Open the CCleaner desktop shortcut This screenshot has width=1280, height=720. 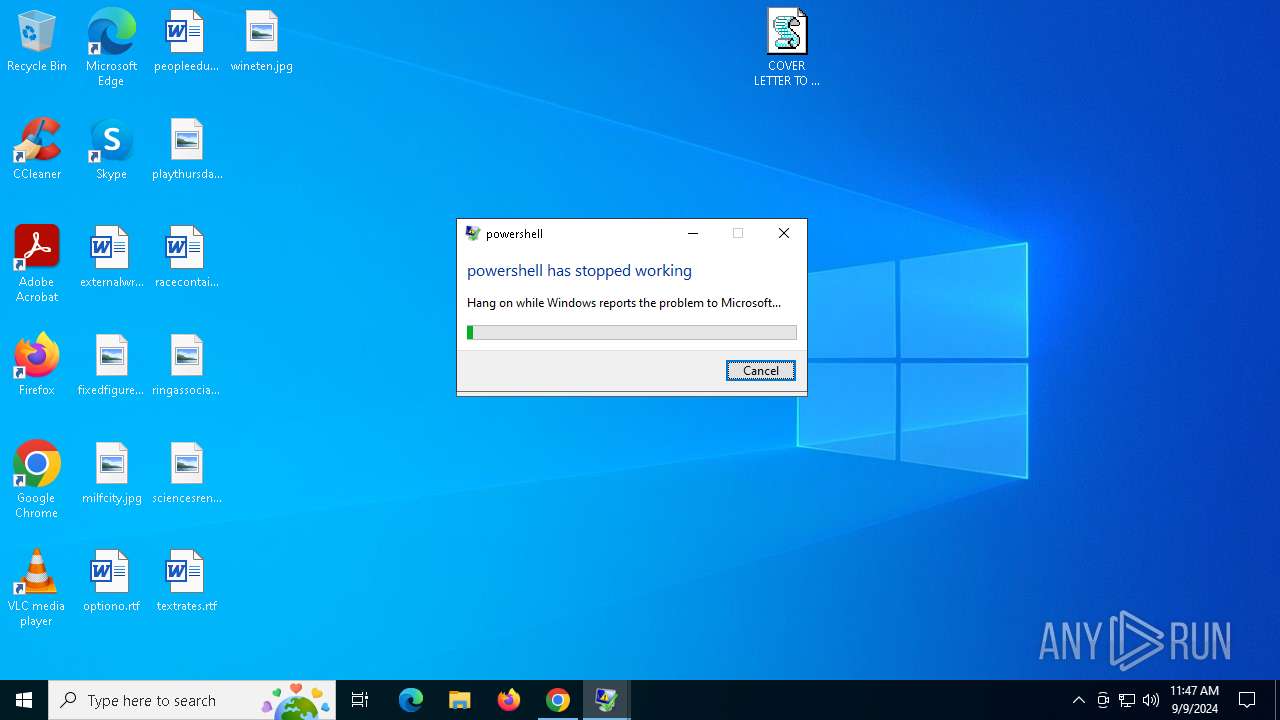(37, 150)
